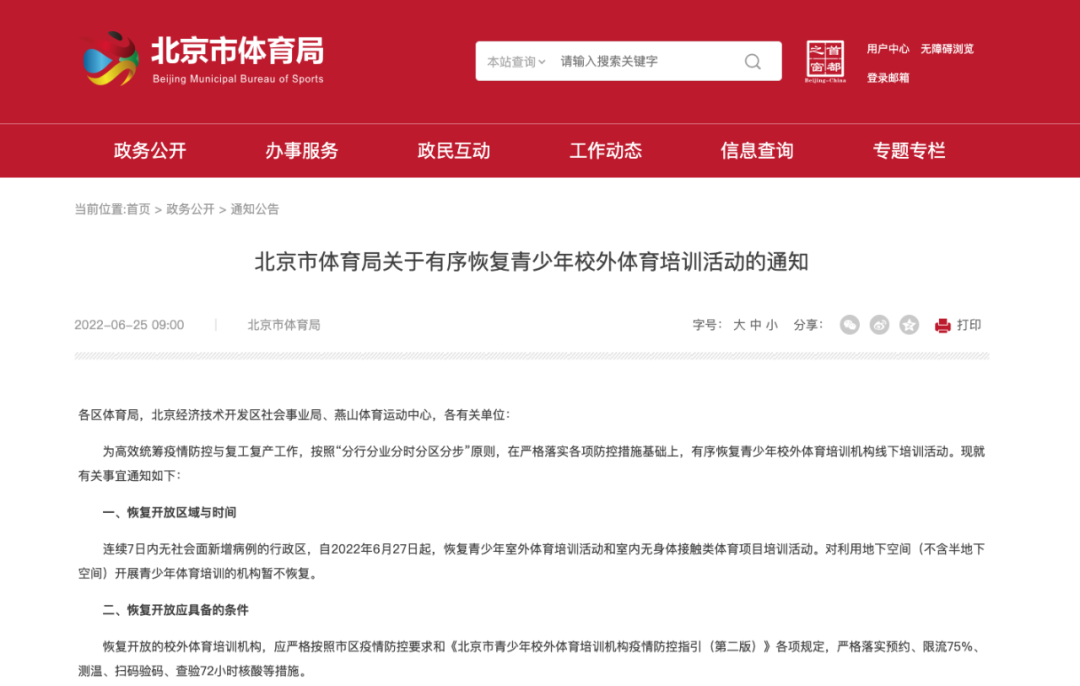
Task: Click the magnifying glass search icon
Action: click(753, 62)
